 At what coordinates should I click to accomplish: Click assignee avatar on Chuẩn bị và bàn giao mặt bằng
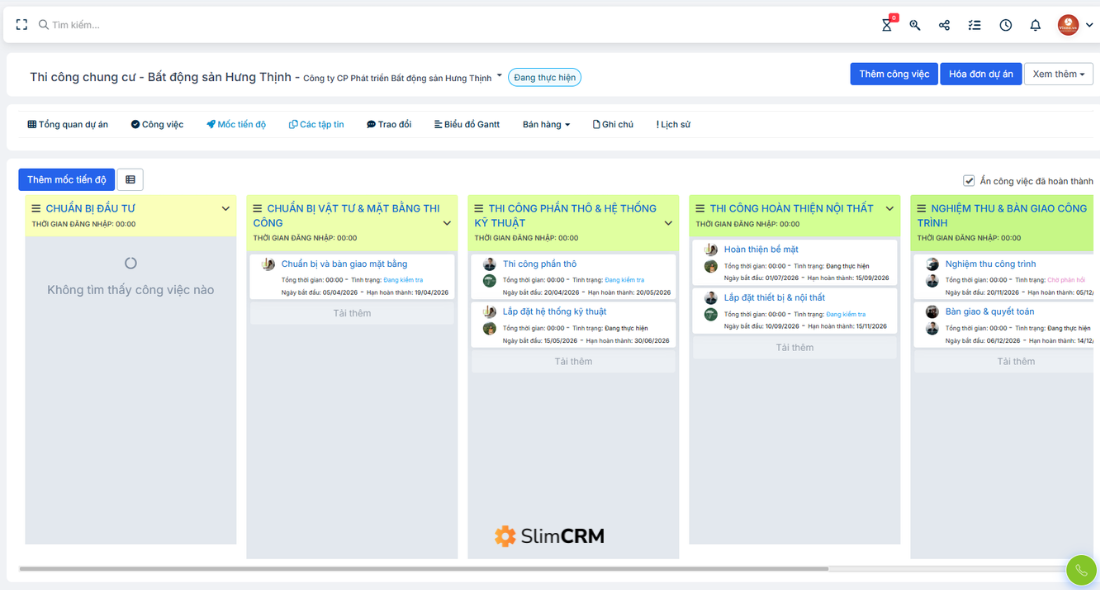tap(268, 264)
